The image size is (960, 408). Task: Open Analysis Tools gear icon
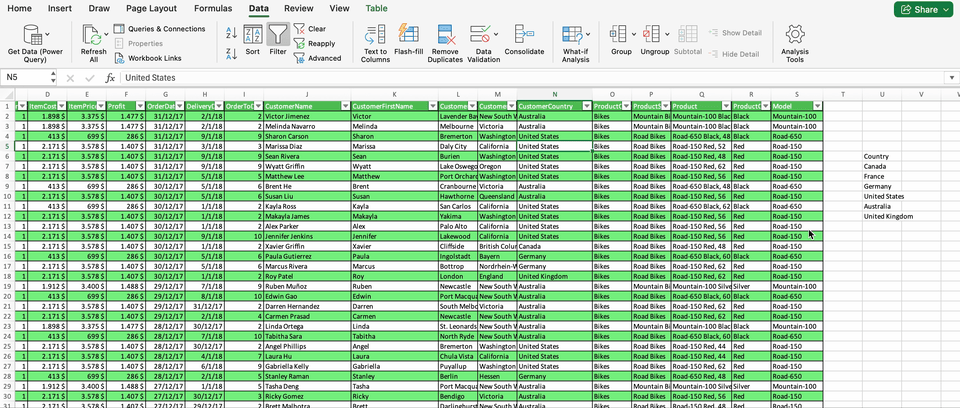tap(795, 36)
